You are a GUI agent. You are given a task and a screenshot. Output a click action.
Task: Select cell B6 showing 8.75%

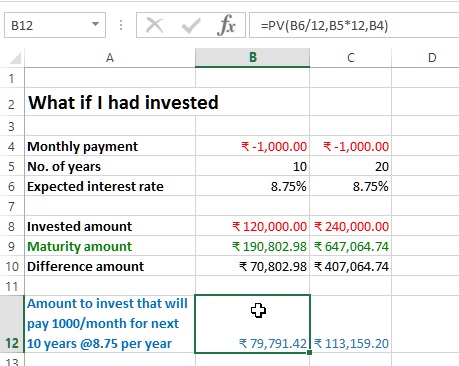coord(253,186)
